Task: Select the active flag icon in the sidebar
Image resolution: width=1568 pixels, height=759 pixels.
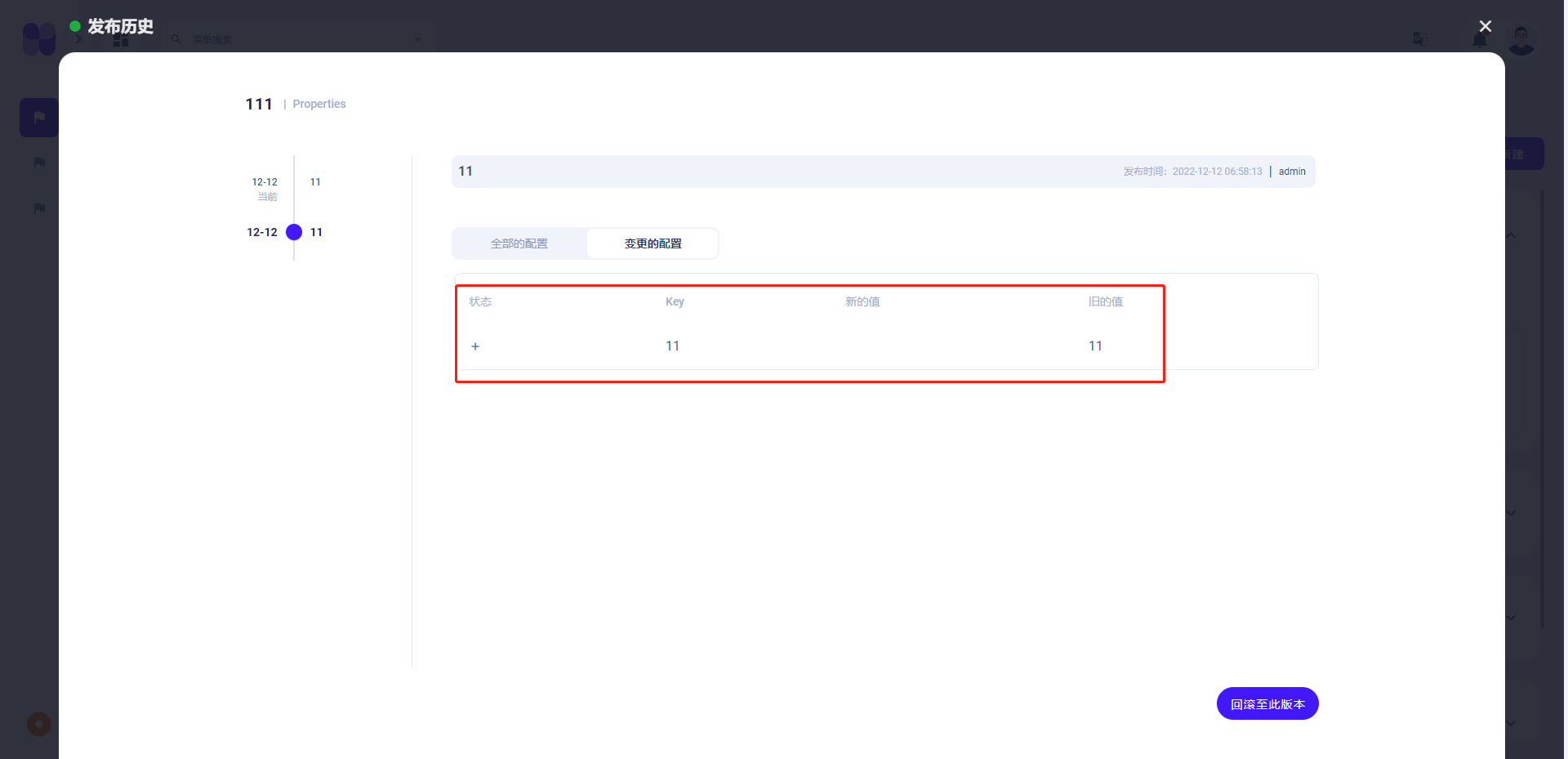Action: click(x=38, y=117)
